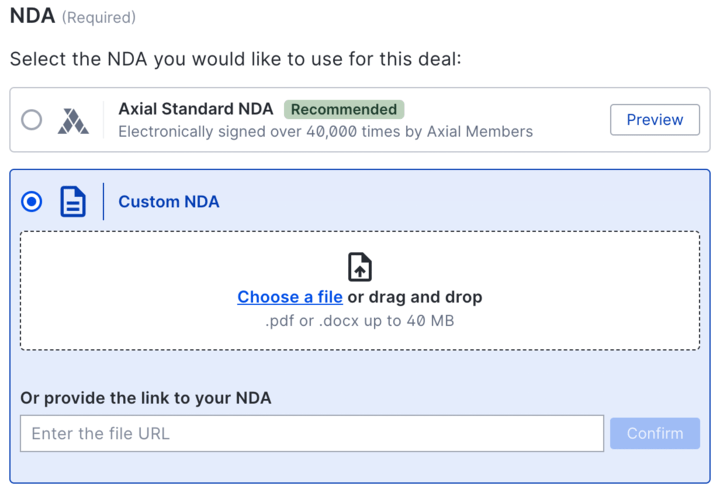Click the Axial Standard NDA title text
Image resolution: width=720 pixels, height=500 pixels.
(x=195, y=109)
